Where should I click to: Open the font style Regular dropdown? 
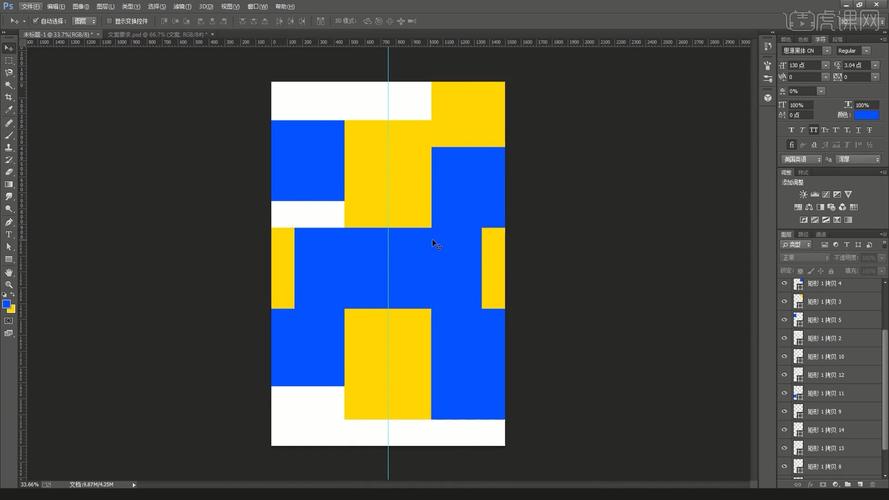click(852, 50)
